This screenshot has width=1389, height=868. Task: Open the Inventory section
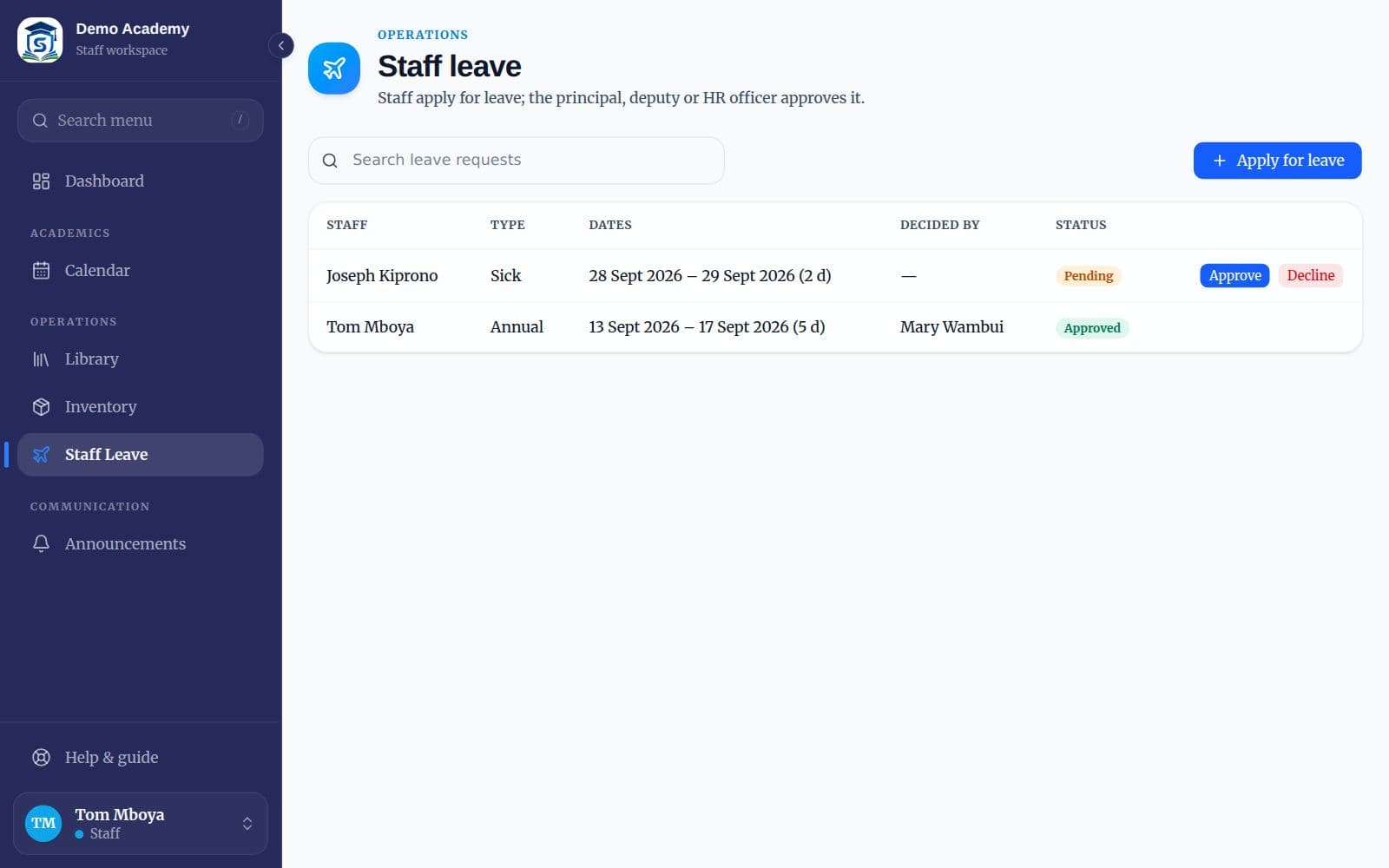click(140, 407)
